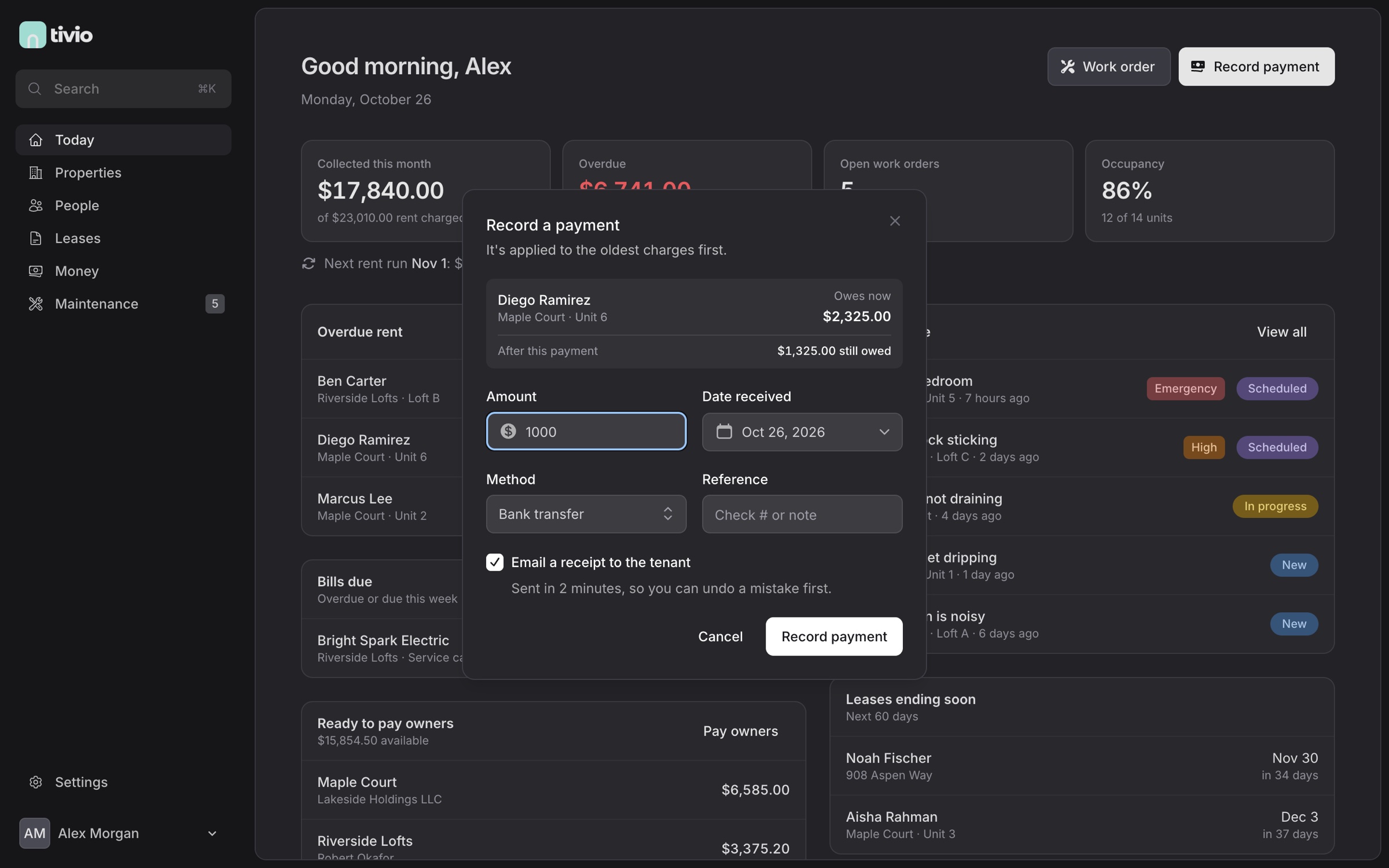Image resolution: width=1389 pixels, height=868 pixels.
Task: Focus the sidebar Search box
Action: point(123,89)
